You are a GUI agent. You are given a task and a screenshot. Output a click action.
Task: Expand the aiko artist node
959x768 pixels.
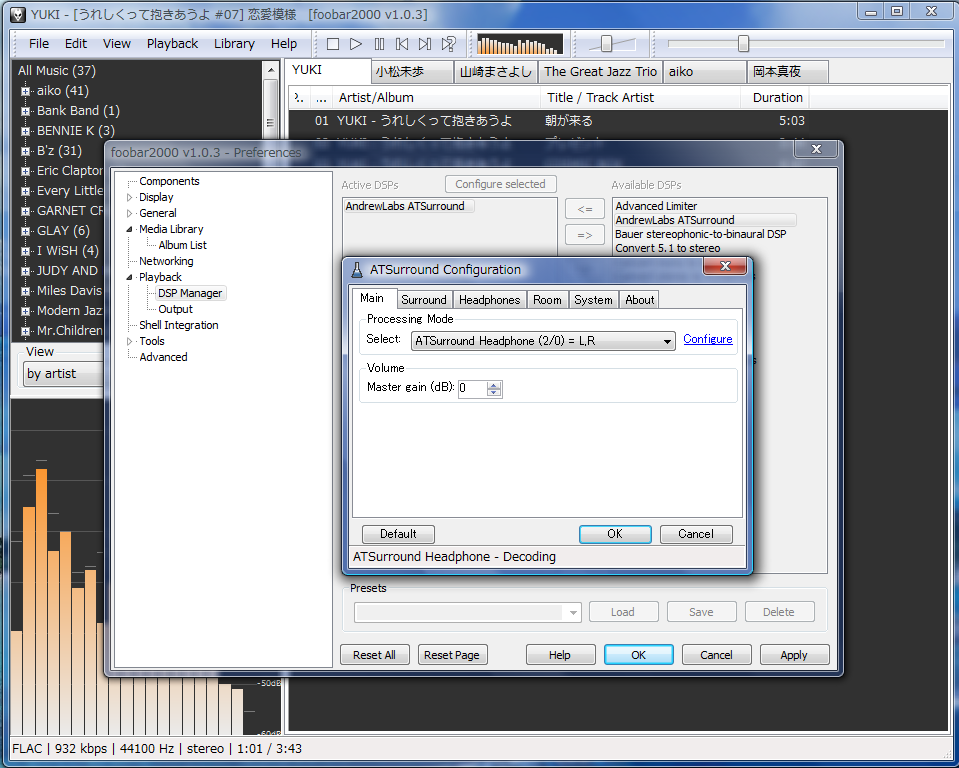click(26, 91)
